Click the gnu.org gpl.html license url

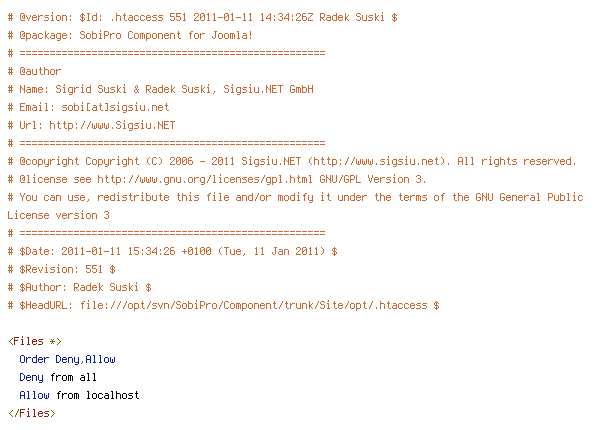[205, 179]
